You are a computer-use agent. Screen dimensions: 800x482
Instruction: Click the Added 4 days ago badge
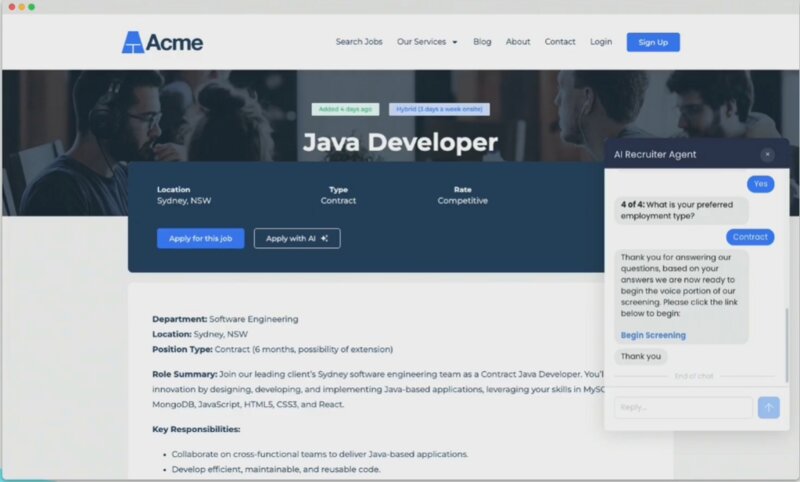pyautogui.click(x=345, y=109)
